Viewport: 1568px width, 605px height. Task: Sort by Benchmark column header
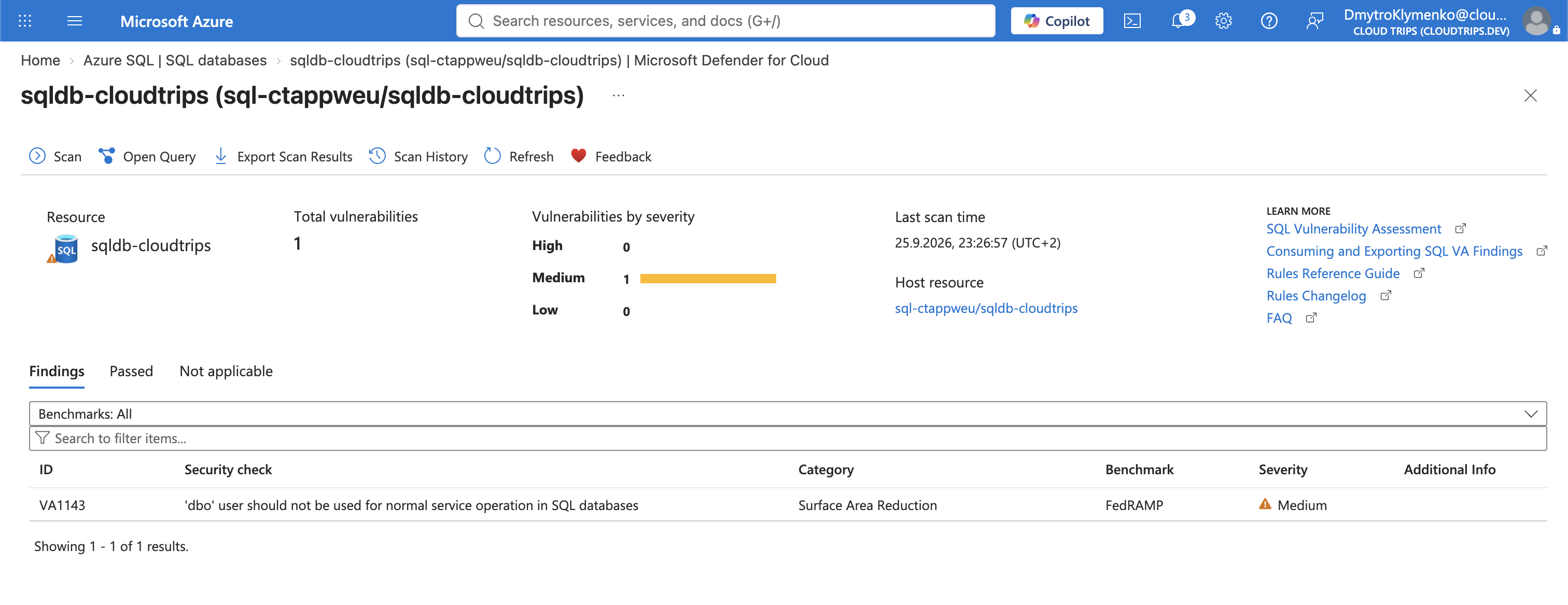[x=1139, y=469]
